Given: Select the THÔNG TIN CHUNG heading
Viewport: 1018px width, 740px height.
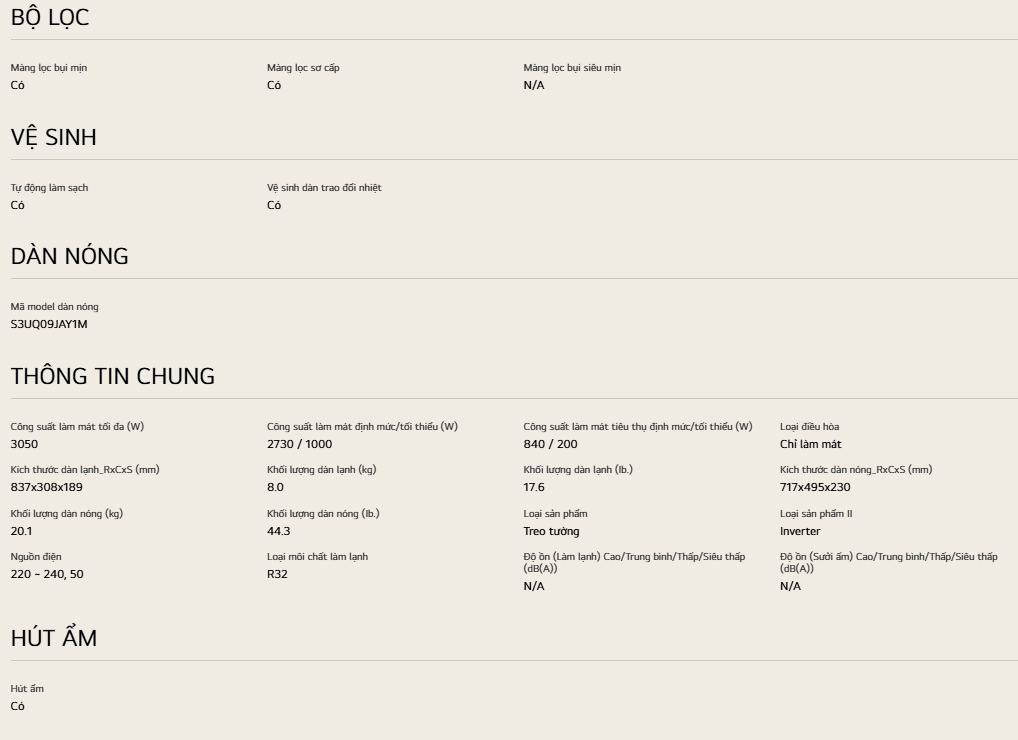Looking at the screenshot, I should click(x=112, y=376).
